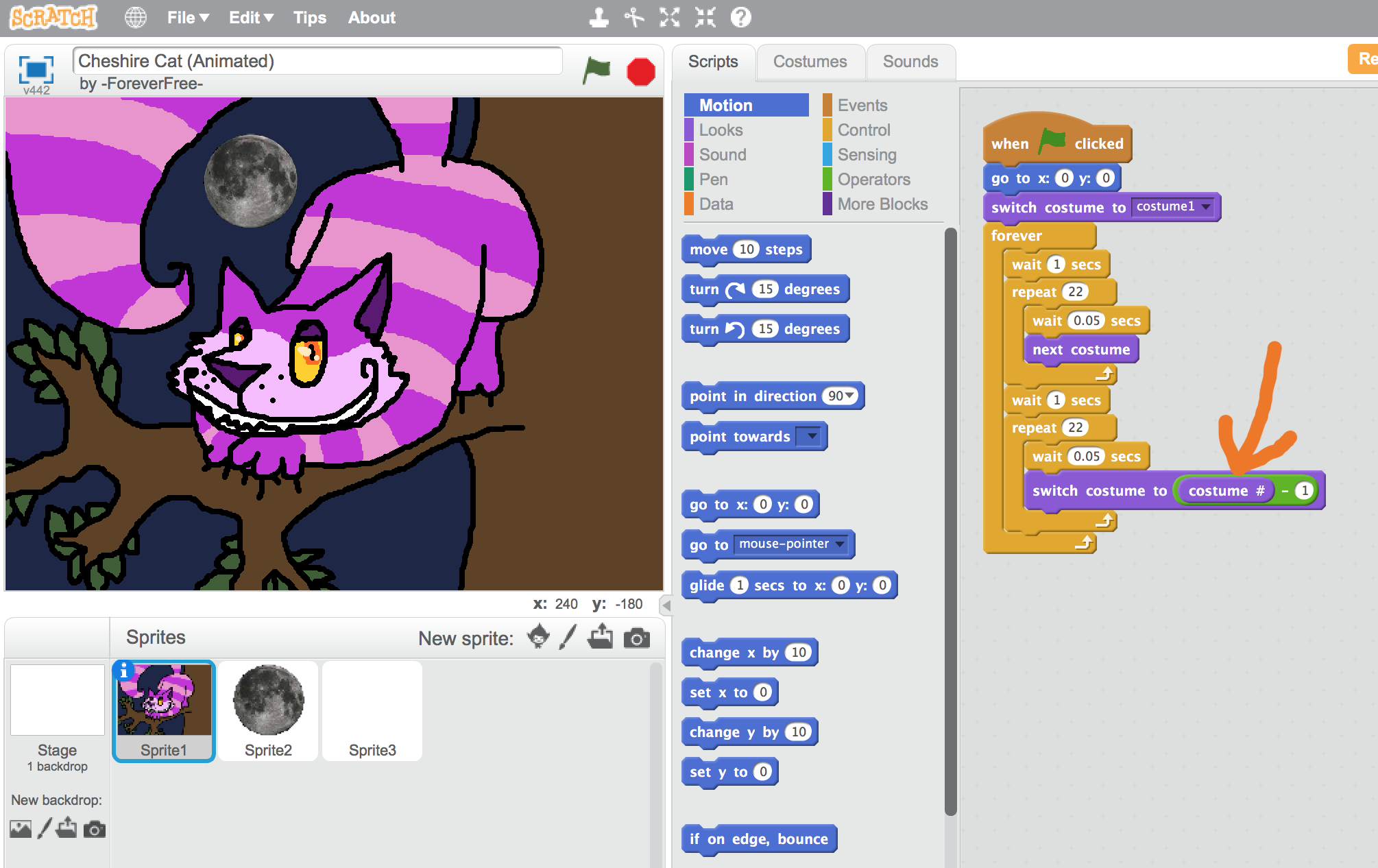Open the About link

[x=372, y=18]
